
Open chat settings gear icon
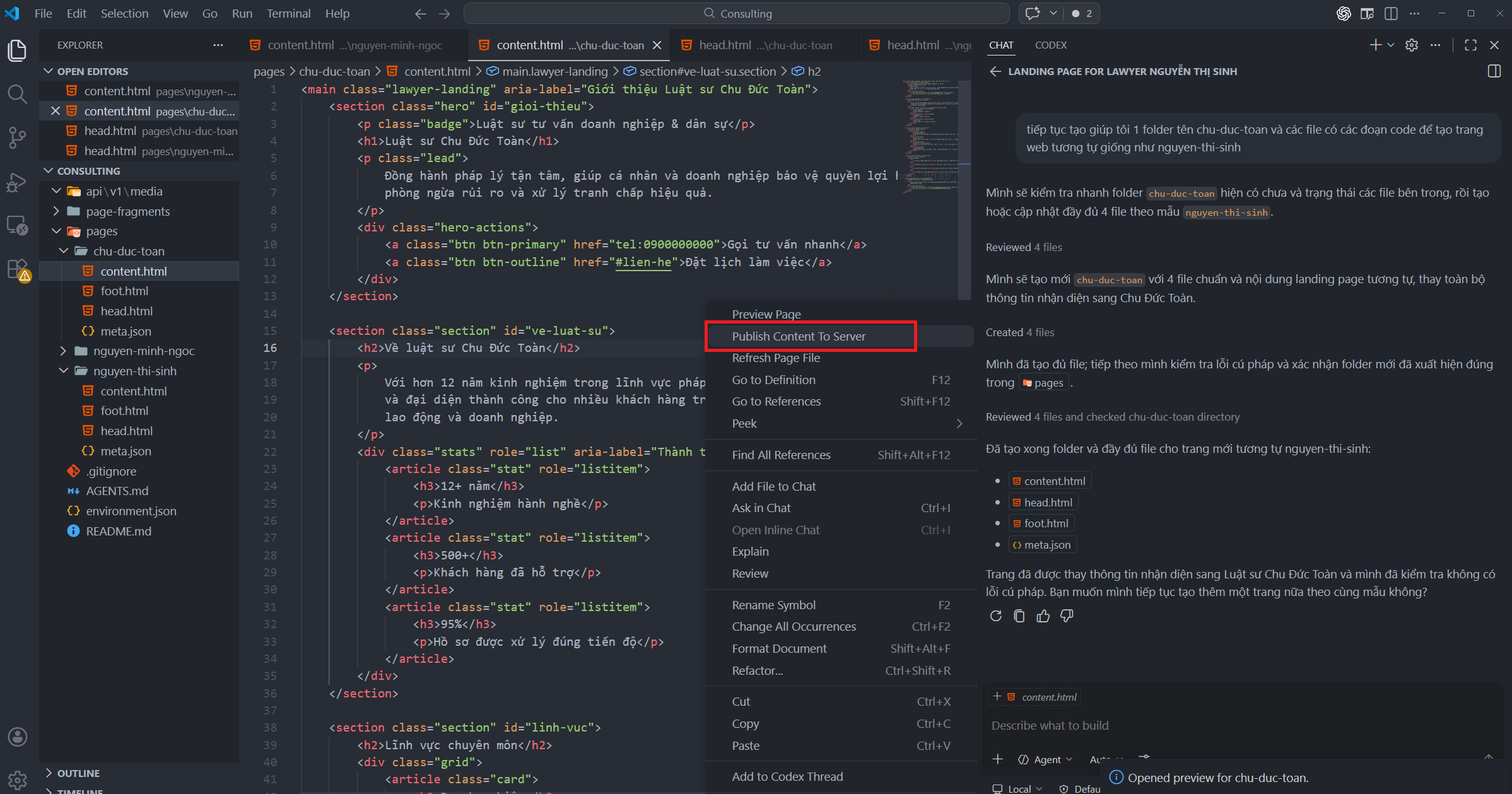pos(1412,45)
